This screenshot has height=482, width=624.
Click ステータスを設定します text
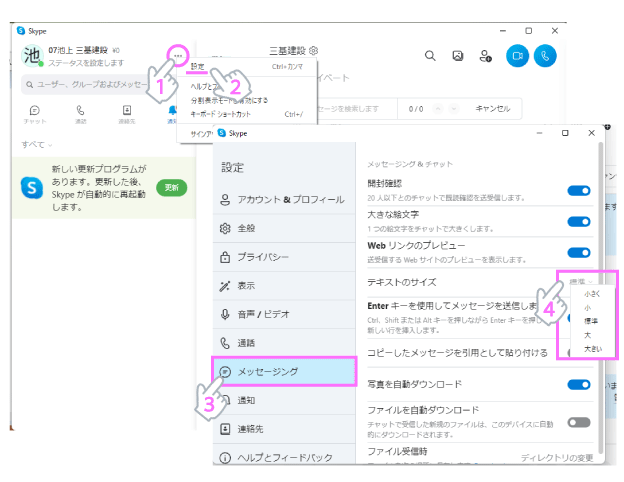(x=86, y=63)
